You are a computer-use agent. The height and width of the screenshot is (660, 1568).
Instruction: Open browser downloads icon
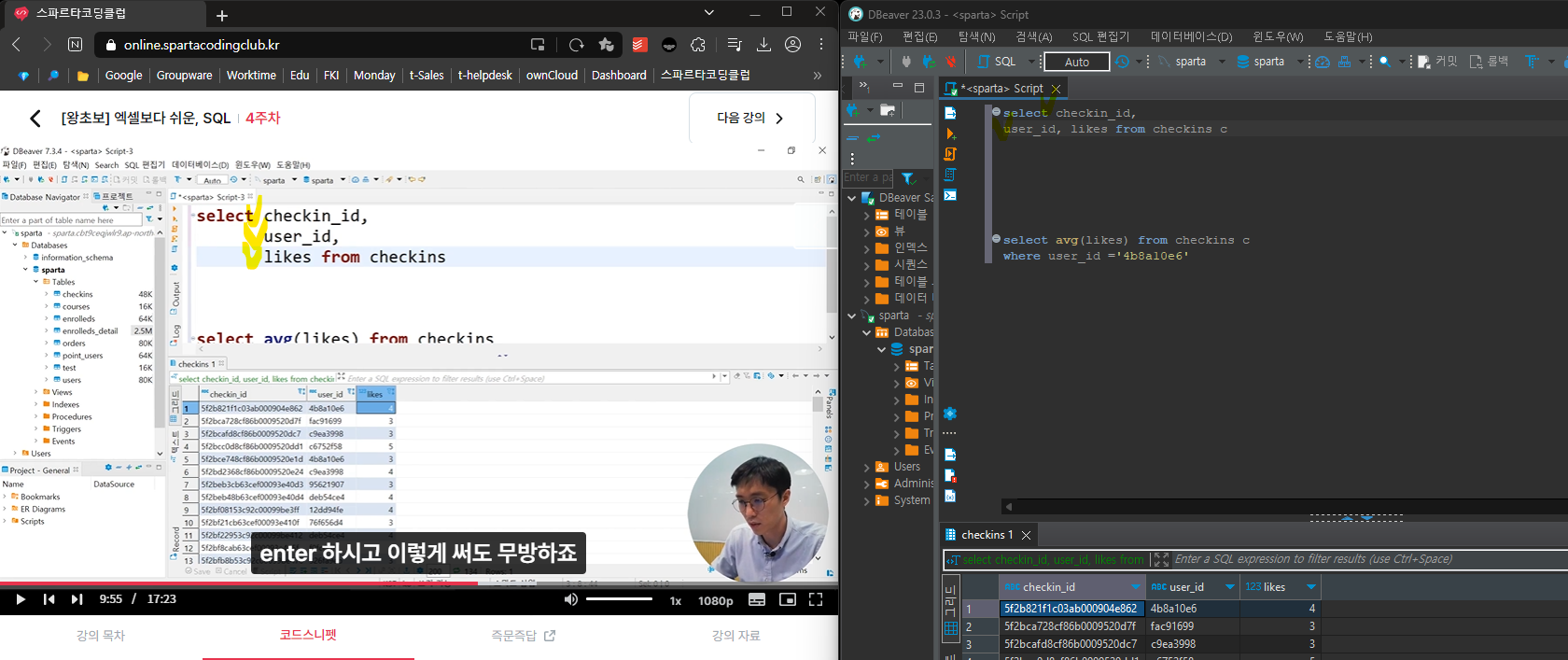[763, 45]
